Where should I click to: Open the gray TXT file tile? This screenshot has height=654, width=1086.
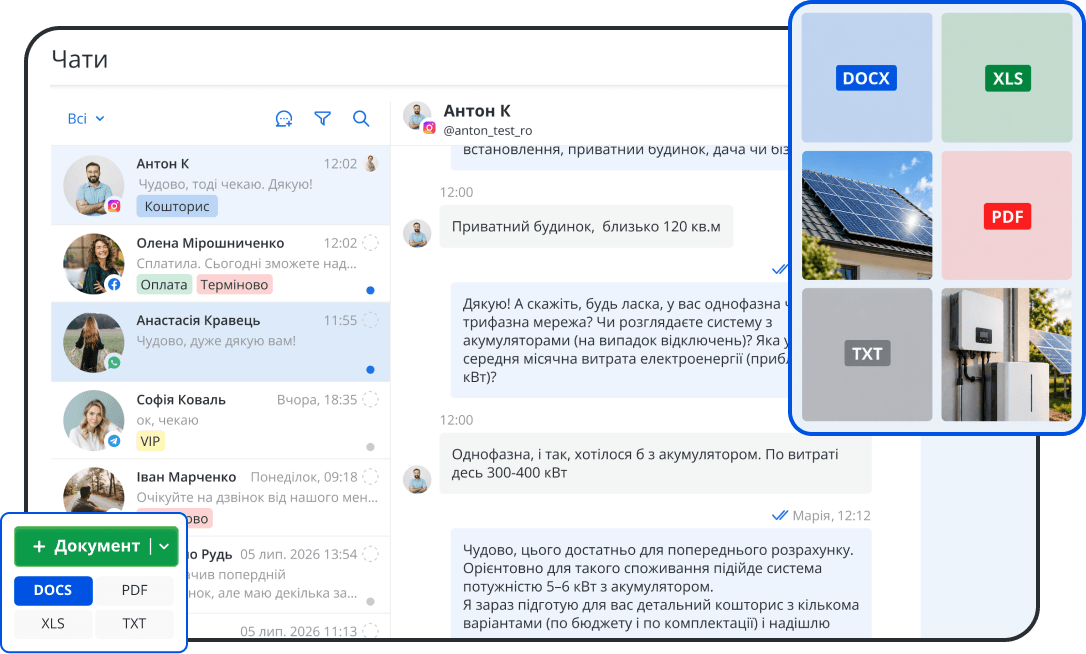coord(866,354)
